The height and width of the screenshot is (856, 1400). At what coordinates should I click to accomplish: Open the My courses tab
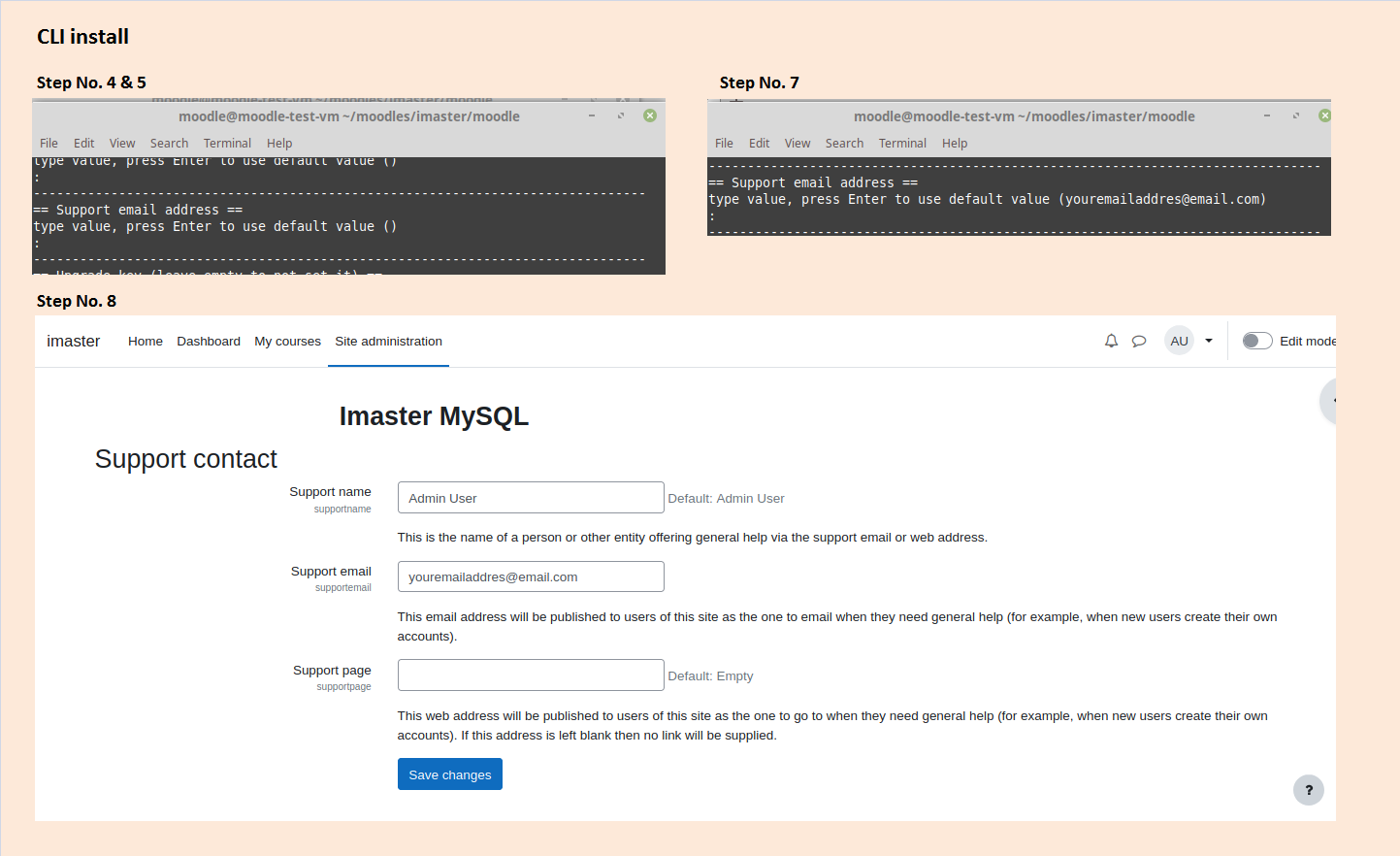287,342
